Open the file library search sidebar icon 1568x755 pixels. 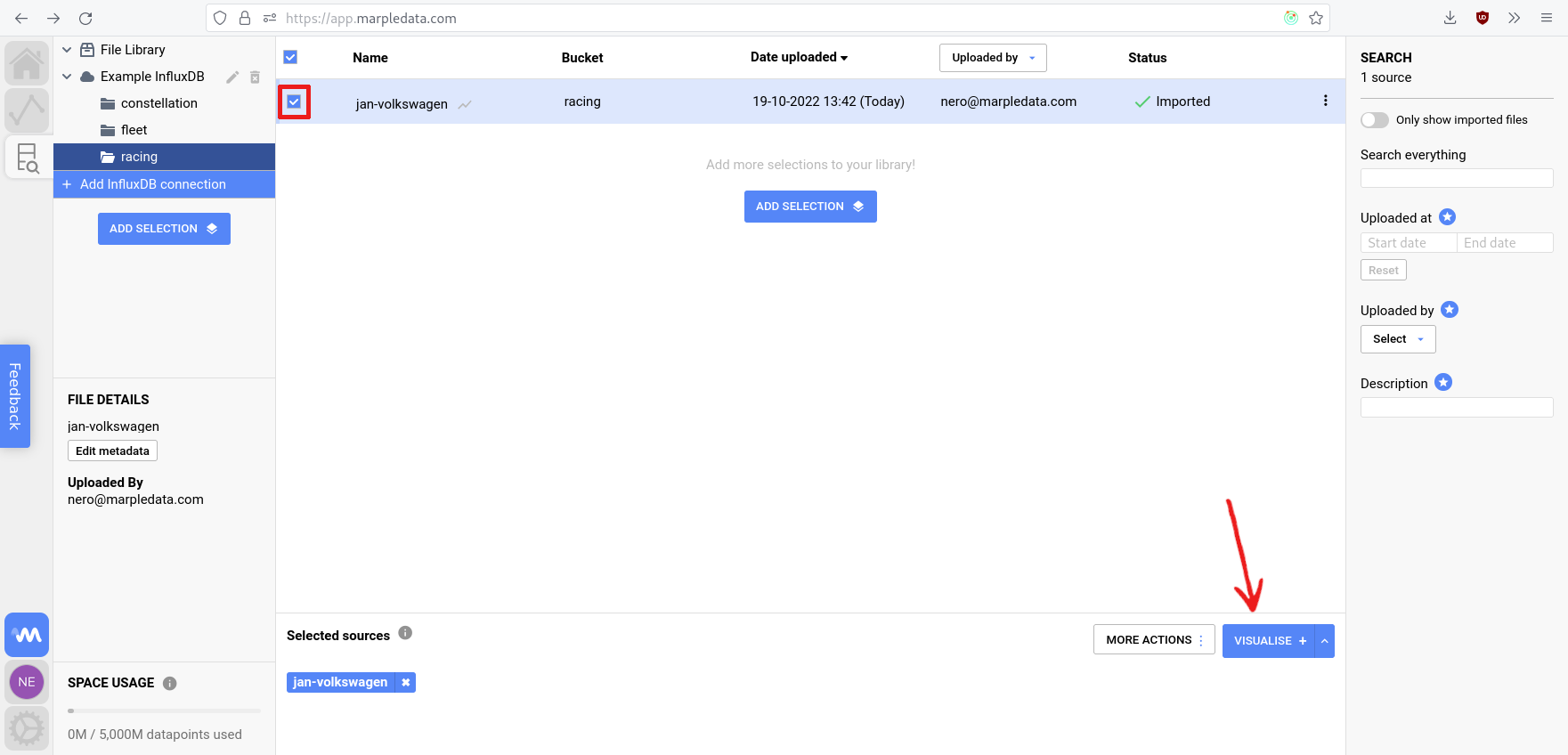click(x=28, y=158)
